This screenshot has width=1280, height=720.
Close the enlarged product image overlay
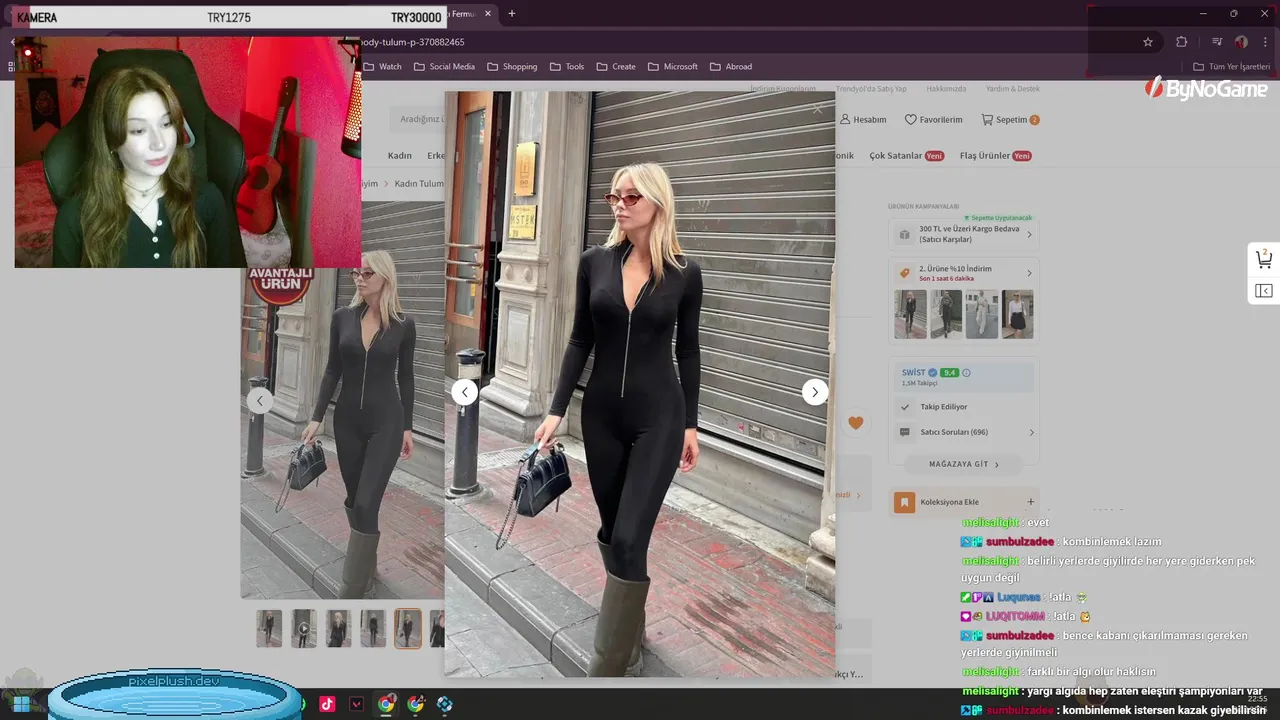[818, 108]
